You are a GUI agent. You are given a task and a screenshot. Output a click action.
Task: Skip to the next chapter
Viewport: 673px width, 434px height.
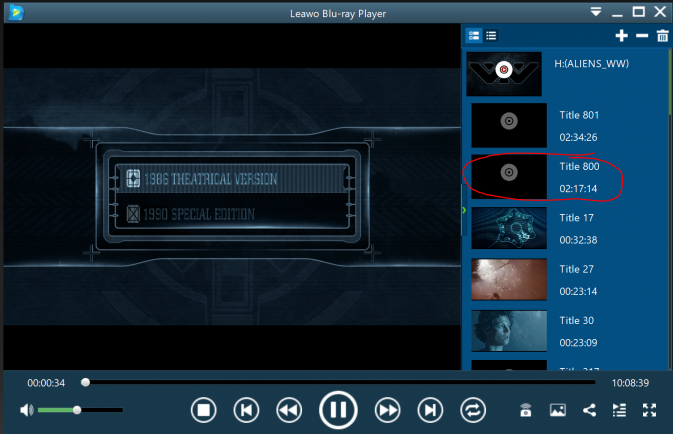[430, 410]
